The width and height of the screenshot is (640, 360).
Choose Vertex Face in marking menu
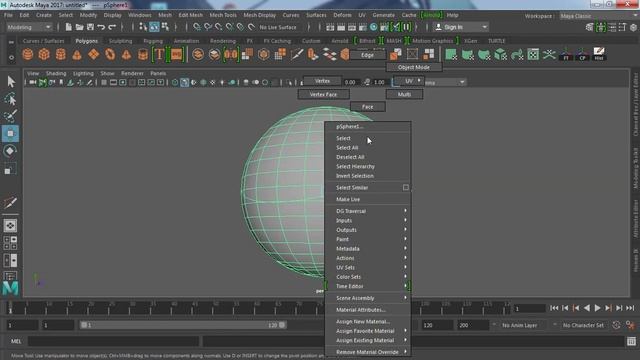[x=323, y=94]
